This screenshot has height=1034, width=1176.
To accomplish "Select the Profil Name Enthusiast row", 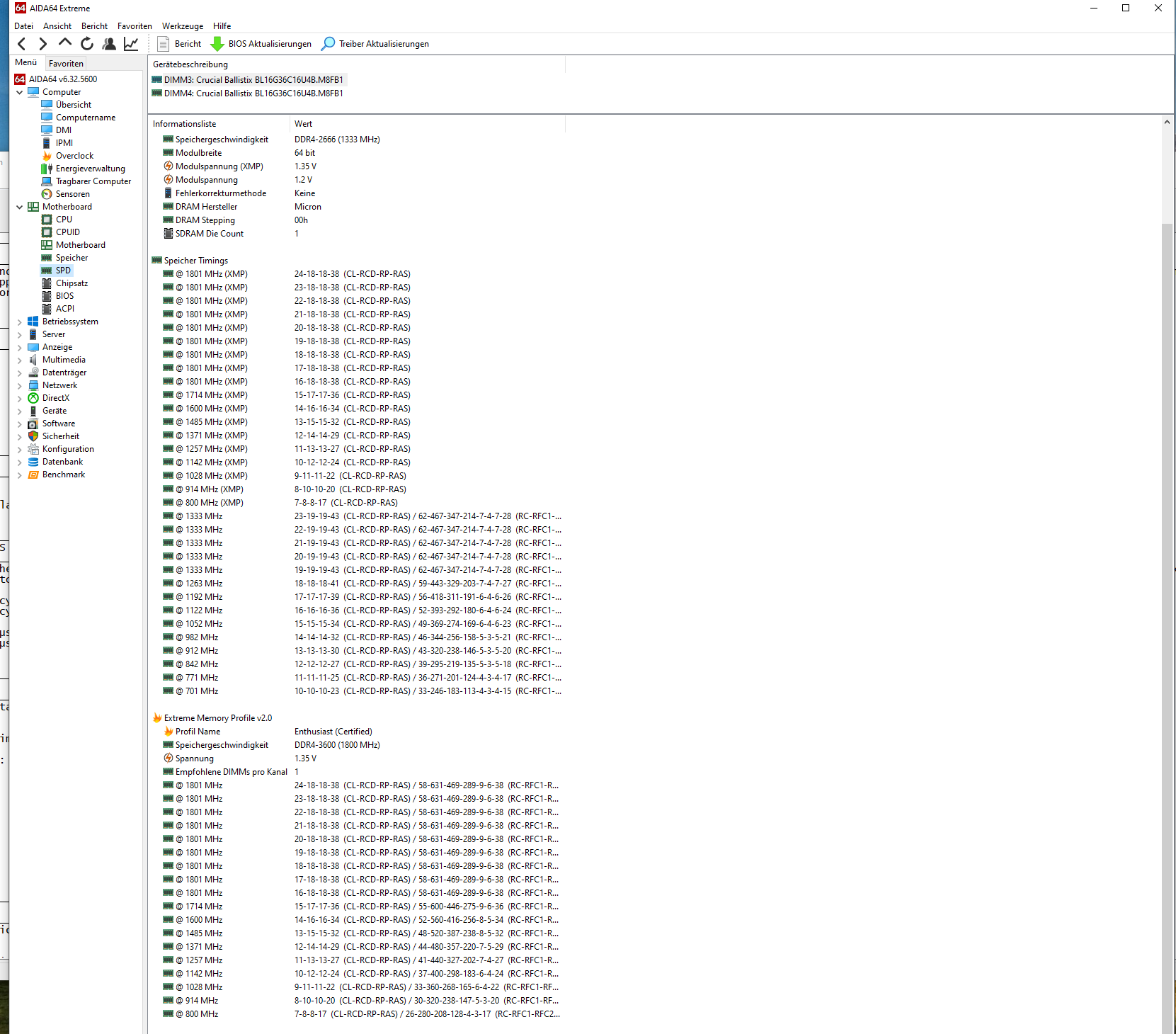I will [358, 732].
